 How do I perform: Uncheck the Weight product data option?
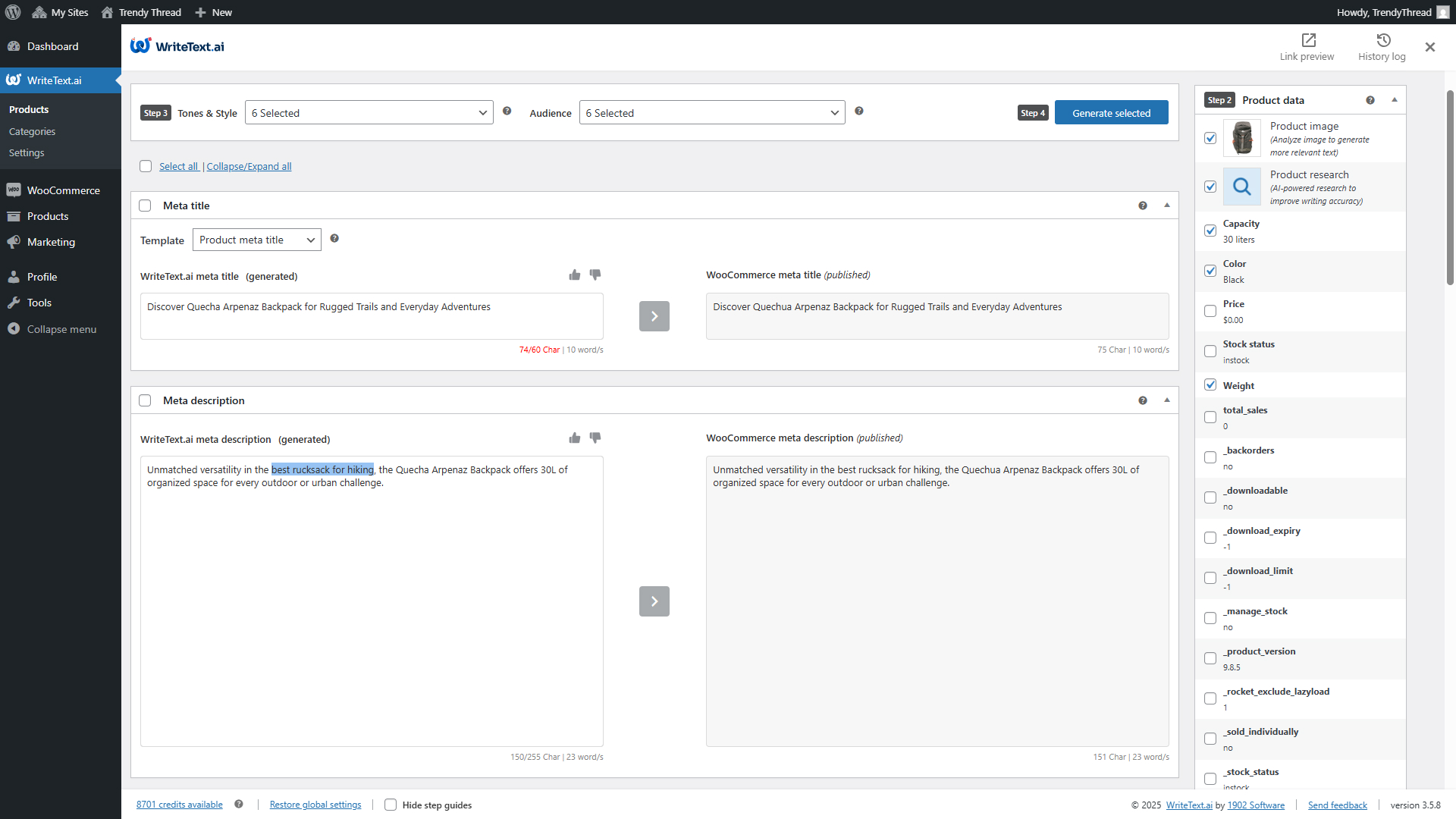coord(1211,384)
